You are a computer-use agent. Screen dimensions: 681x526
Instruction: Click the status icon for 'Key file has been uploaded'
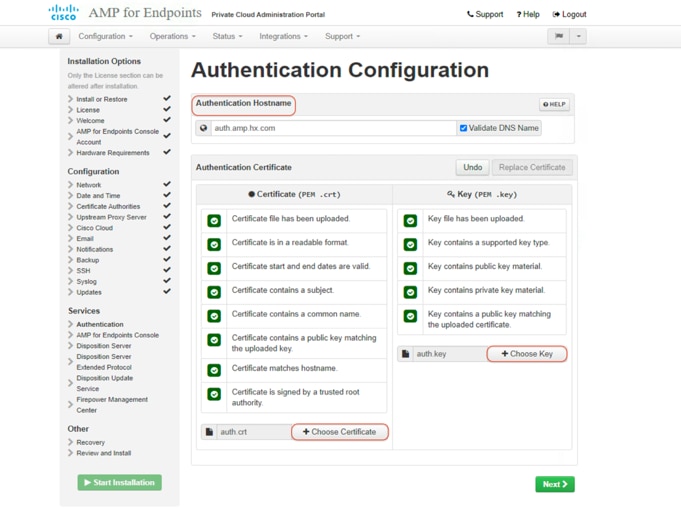(x=410, y=221)
